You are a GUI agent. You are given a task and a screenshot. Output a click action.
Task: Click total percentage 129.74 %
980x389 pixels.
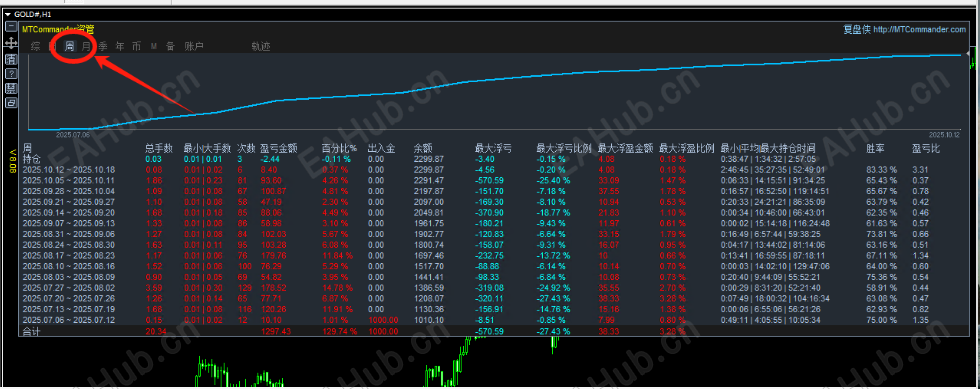[x=339, y=331]
